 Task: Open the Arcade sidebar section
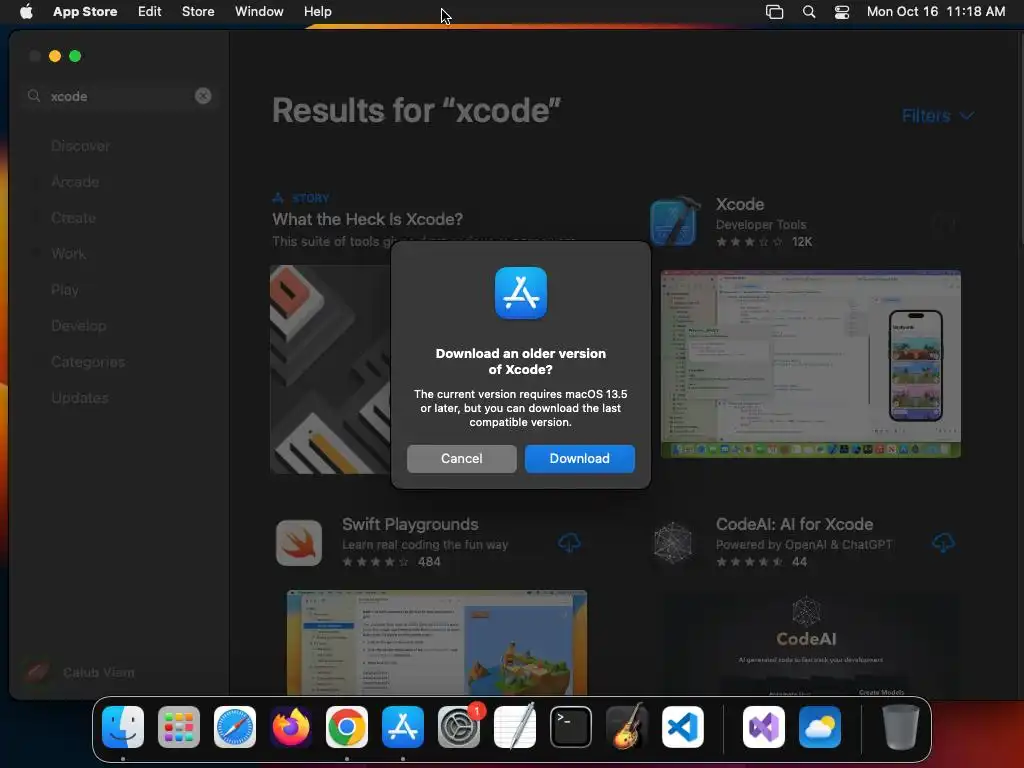click(75, 182)
